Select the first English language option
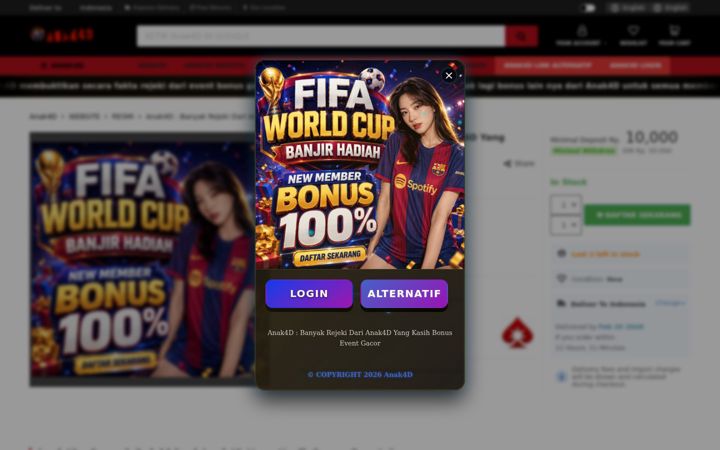The width and height of the screenshot is (720, 450). [627, 8]
